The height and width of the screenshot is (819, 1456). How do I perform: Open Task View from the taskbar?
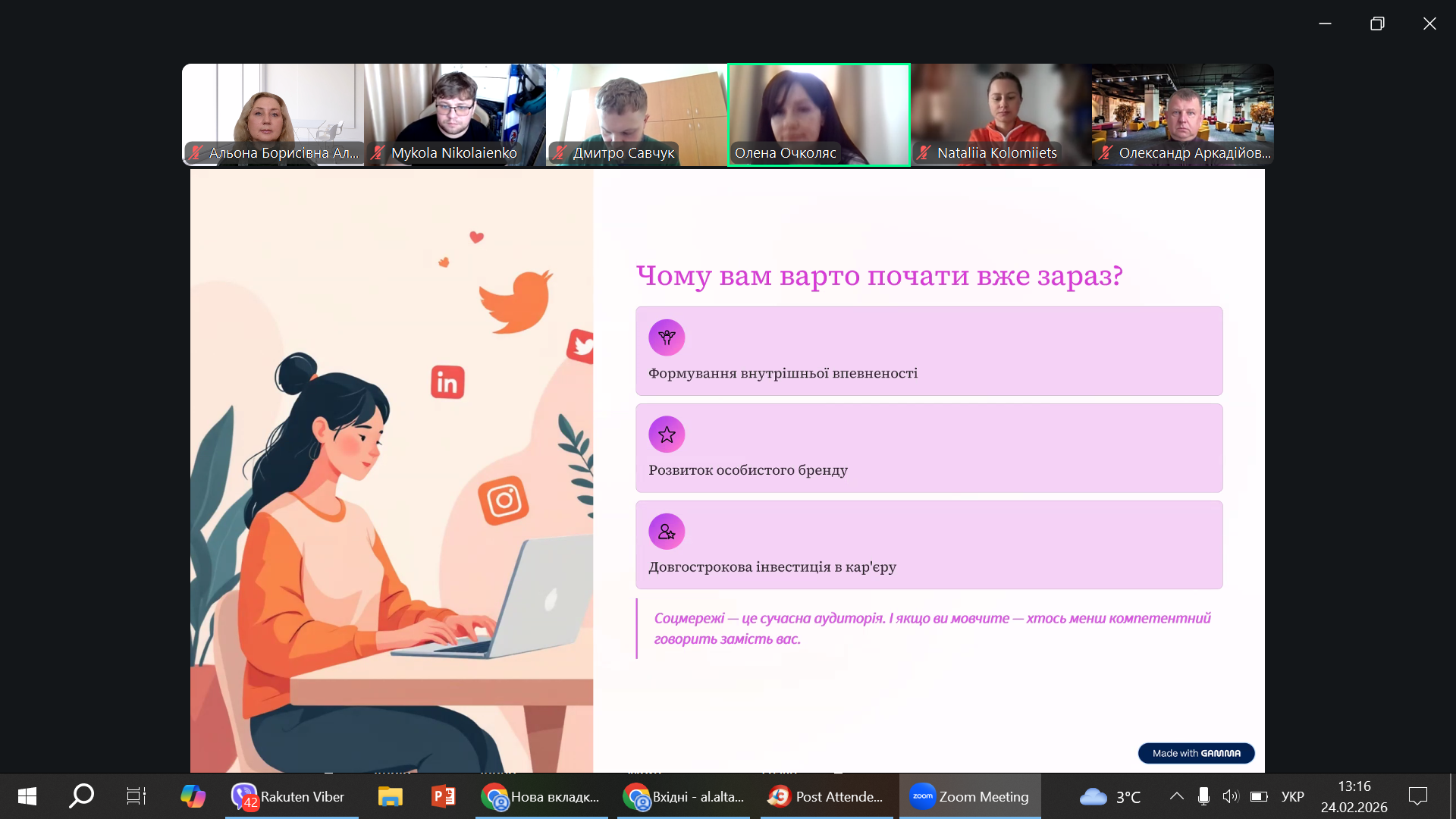[x=136, y=796]
